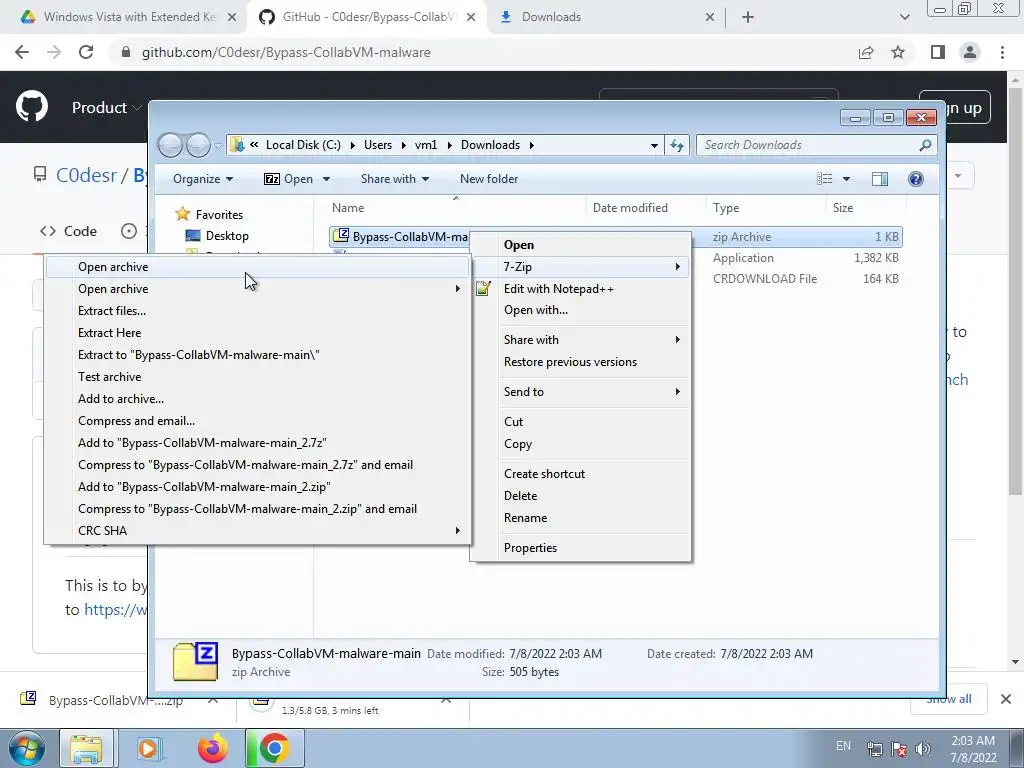This screenshot has width=1024, height=768.
Task: Add to "Bypass-CollabVM-malware-main_2.7z"
Action: click(257, 443)
